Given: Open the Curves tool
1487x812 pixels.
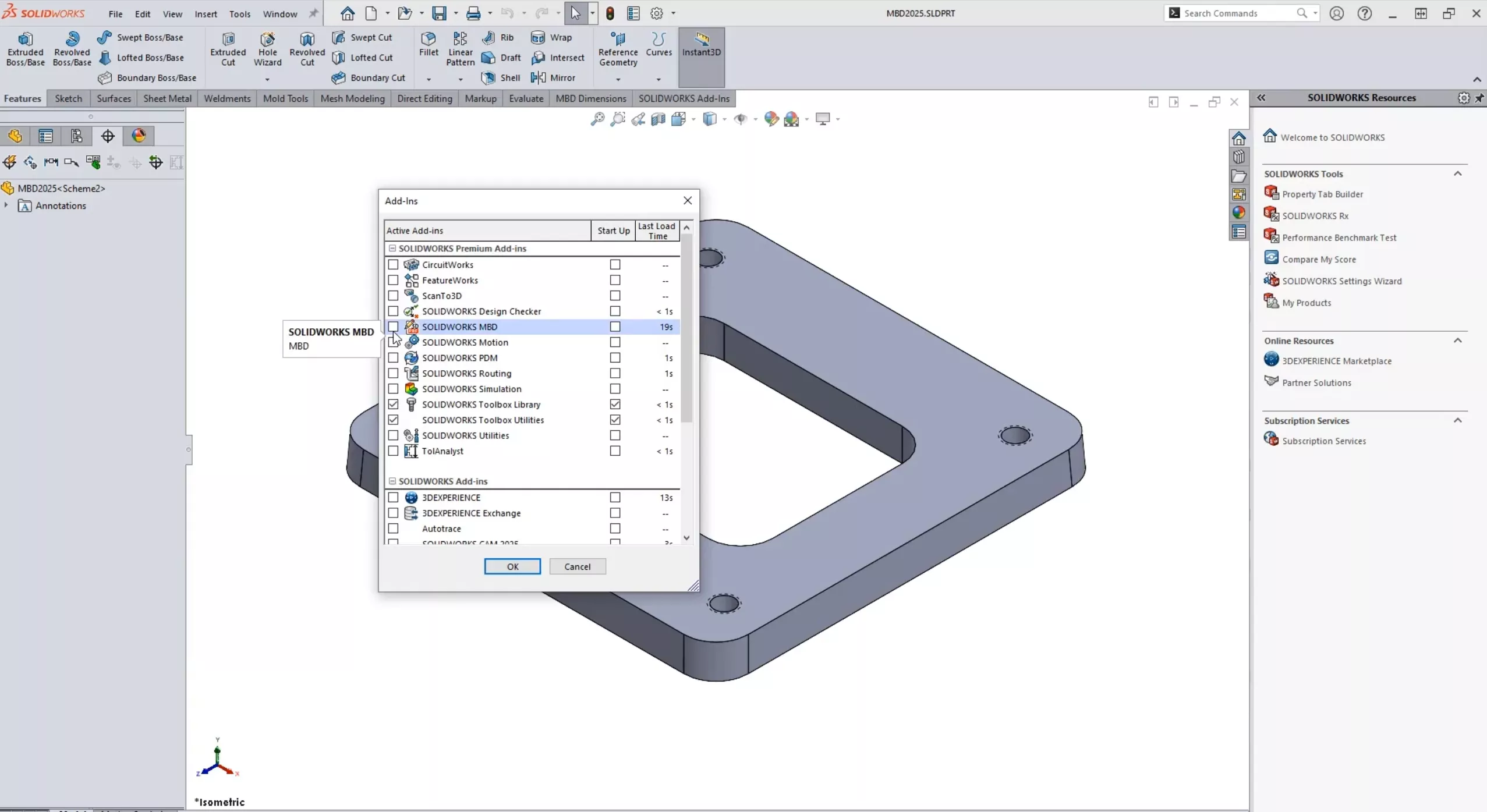Looking at the screenshot, I should point(658,44).
